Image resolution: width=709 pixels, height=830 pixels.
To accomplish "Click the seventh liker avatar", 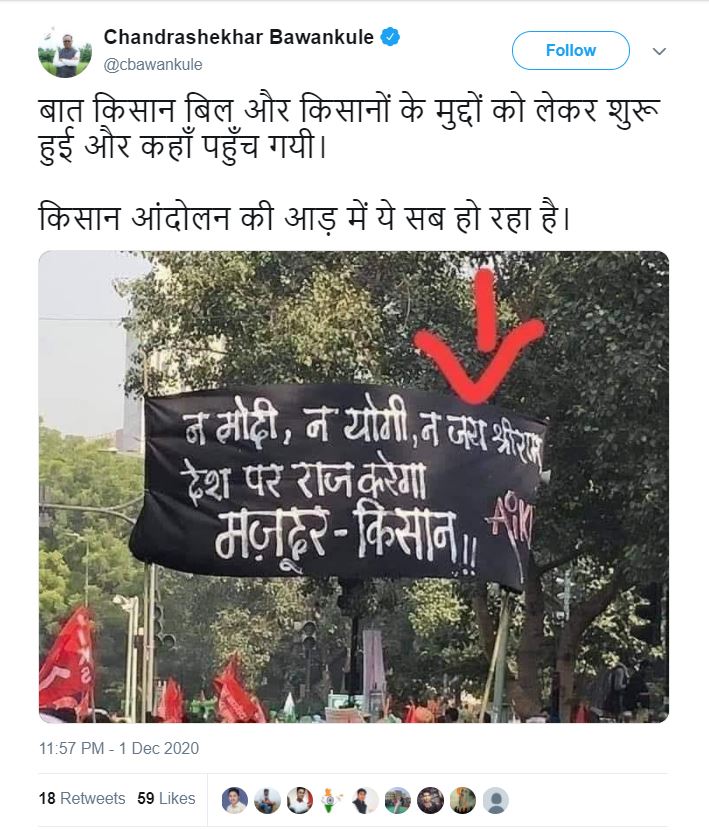I will (430, 800).
